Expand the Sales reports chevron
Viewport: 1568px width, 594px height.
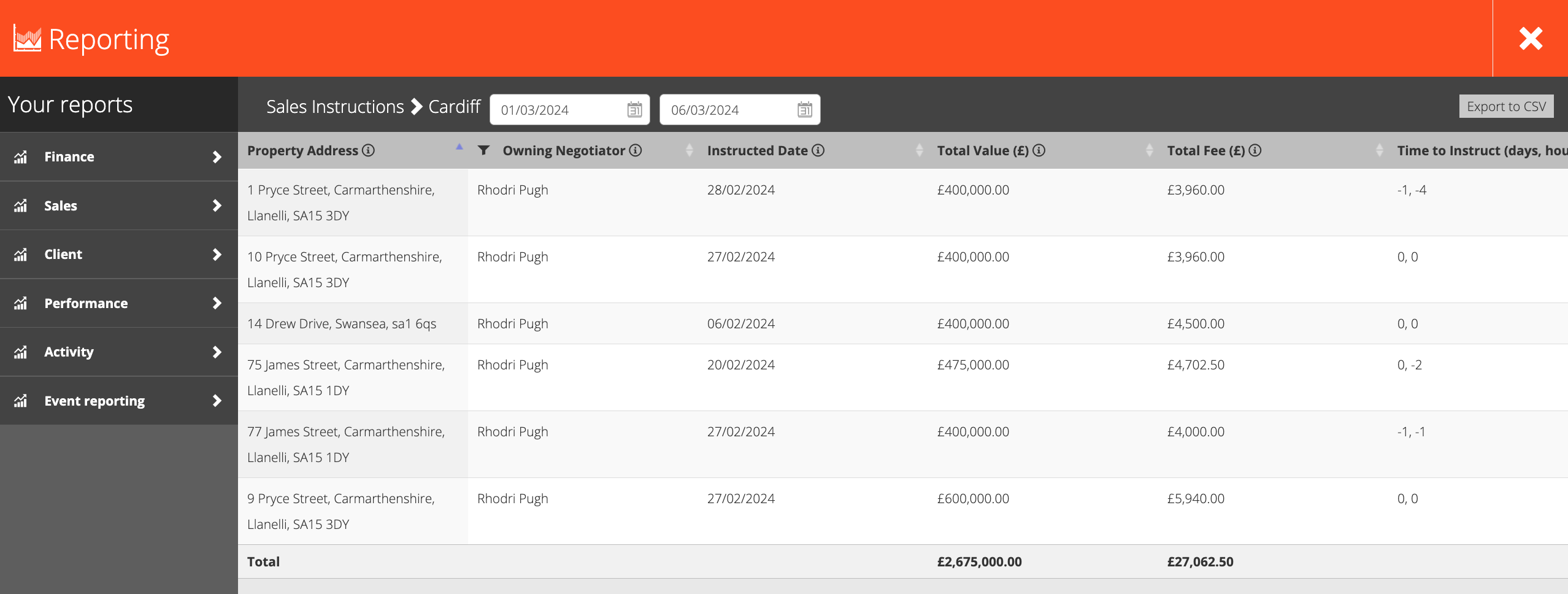[217, 206]
